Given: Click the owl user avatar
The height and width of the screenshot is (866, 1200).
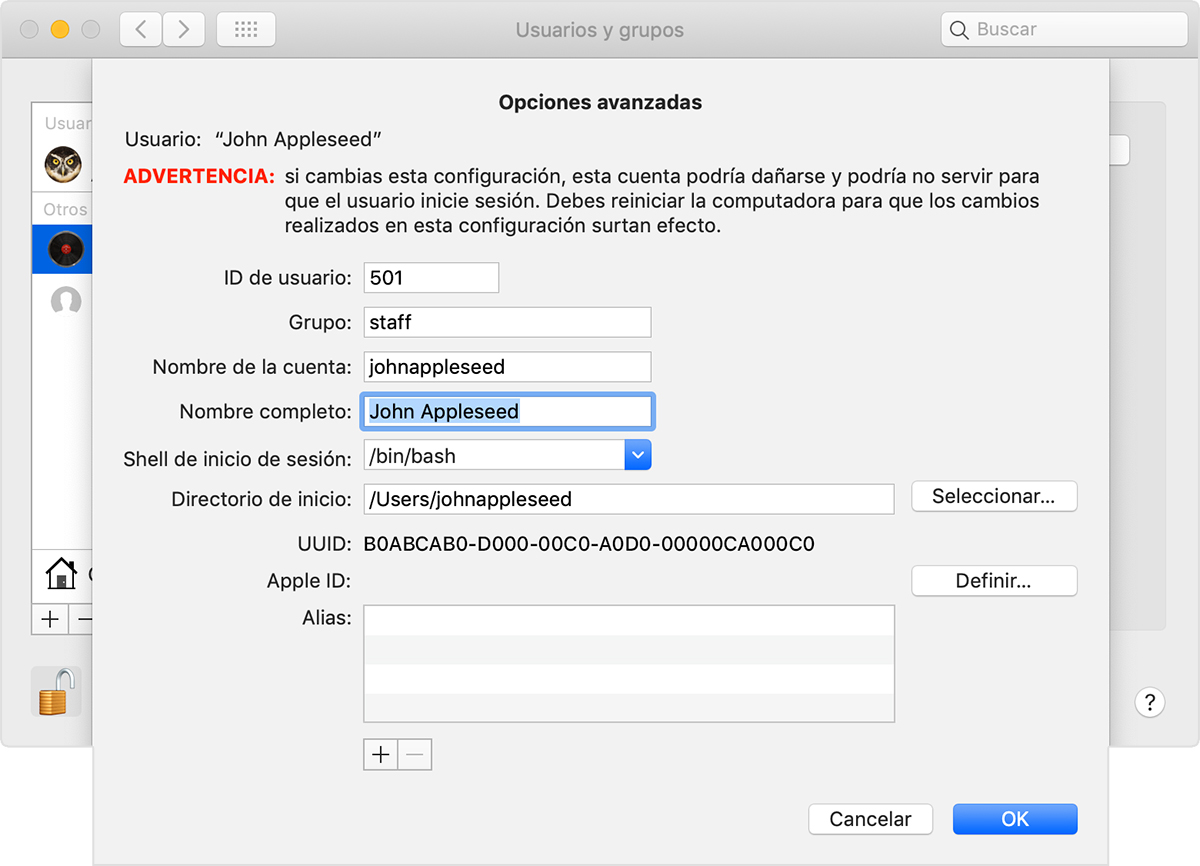Looking at the screenshot, I should click(64, 163).
